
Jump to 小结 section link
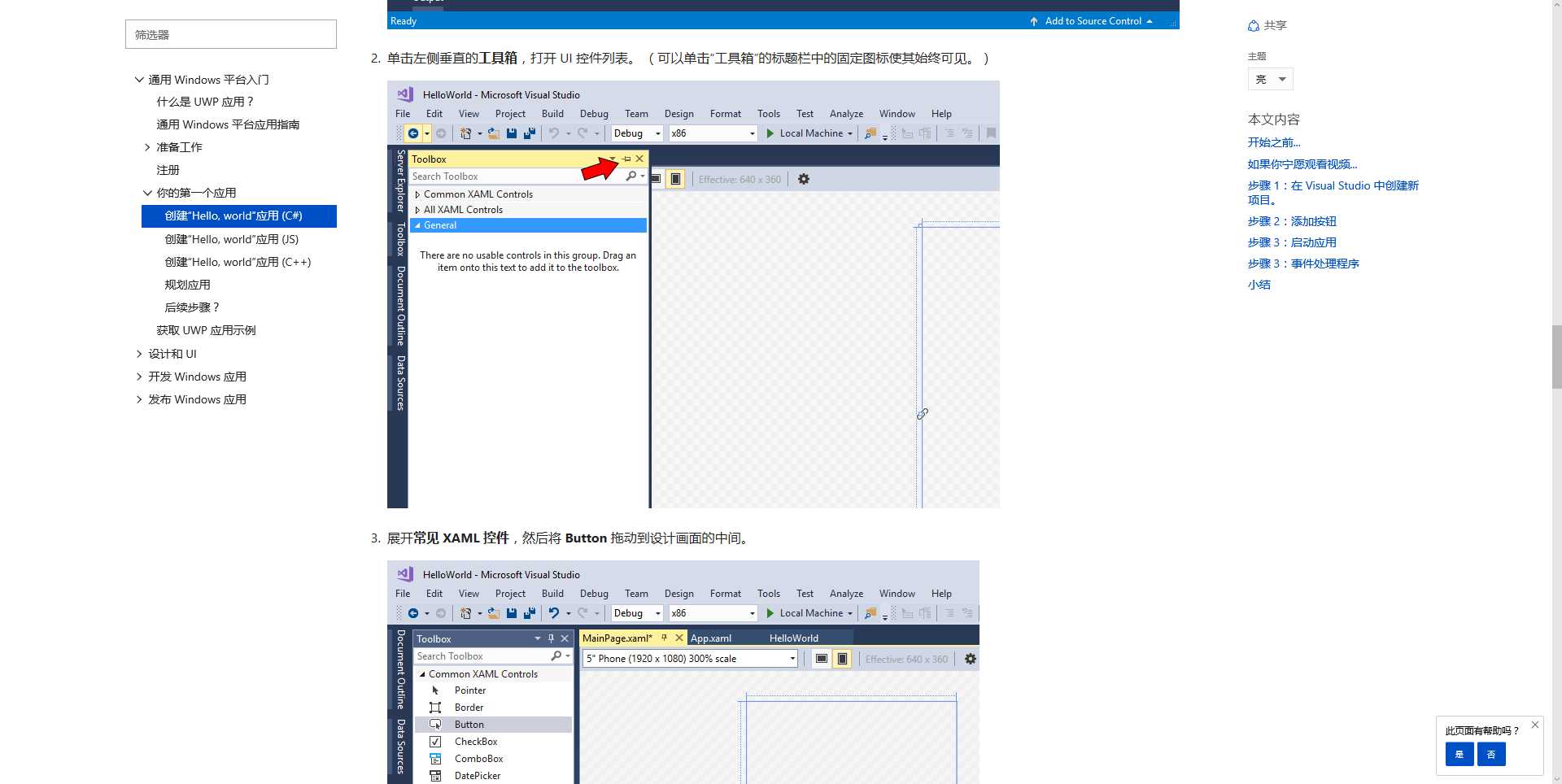(x=1259, y=285)
